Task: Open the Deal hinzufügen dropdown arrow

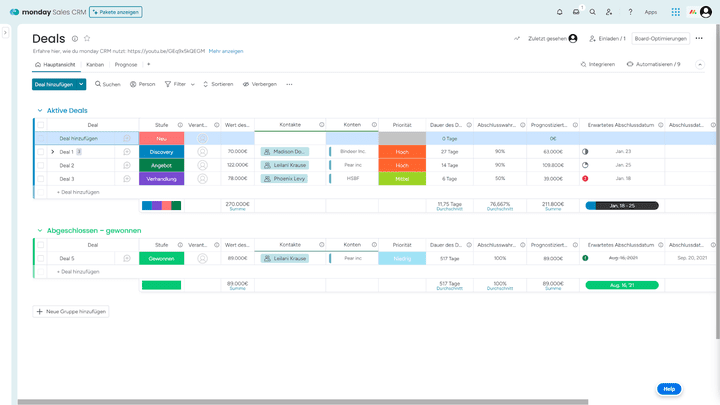Action: point(81,84)
